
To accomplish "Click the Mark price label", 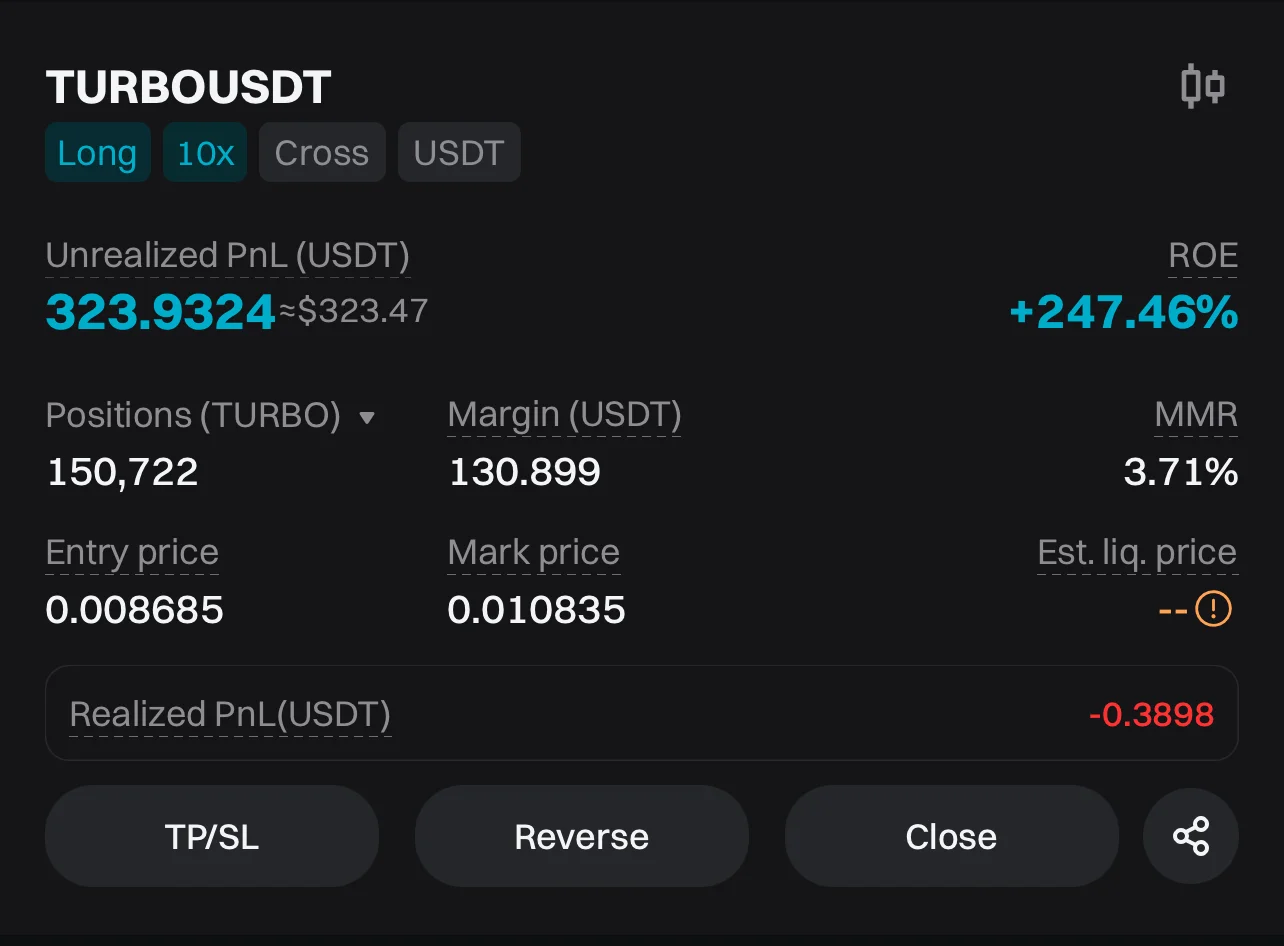I will [533, 553].
